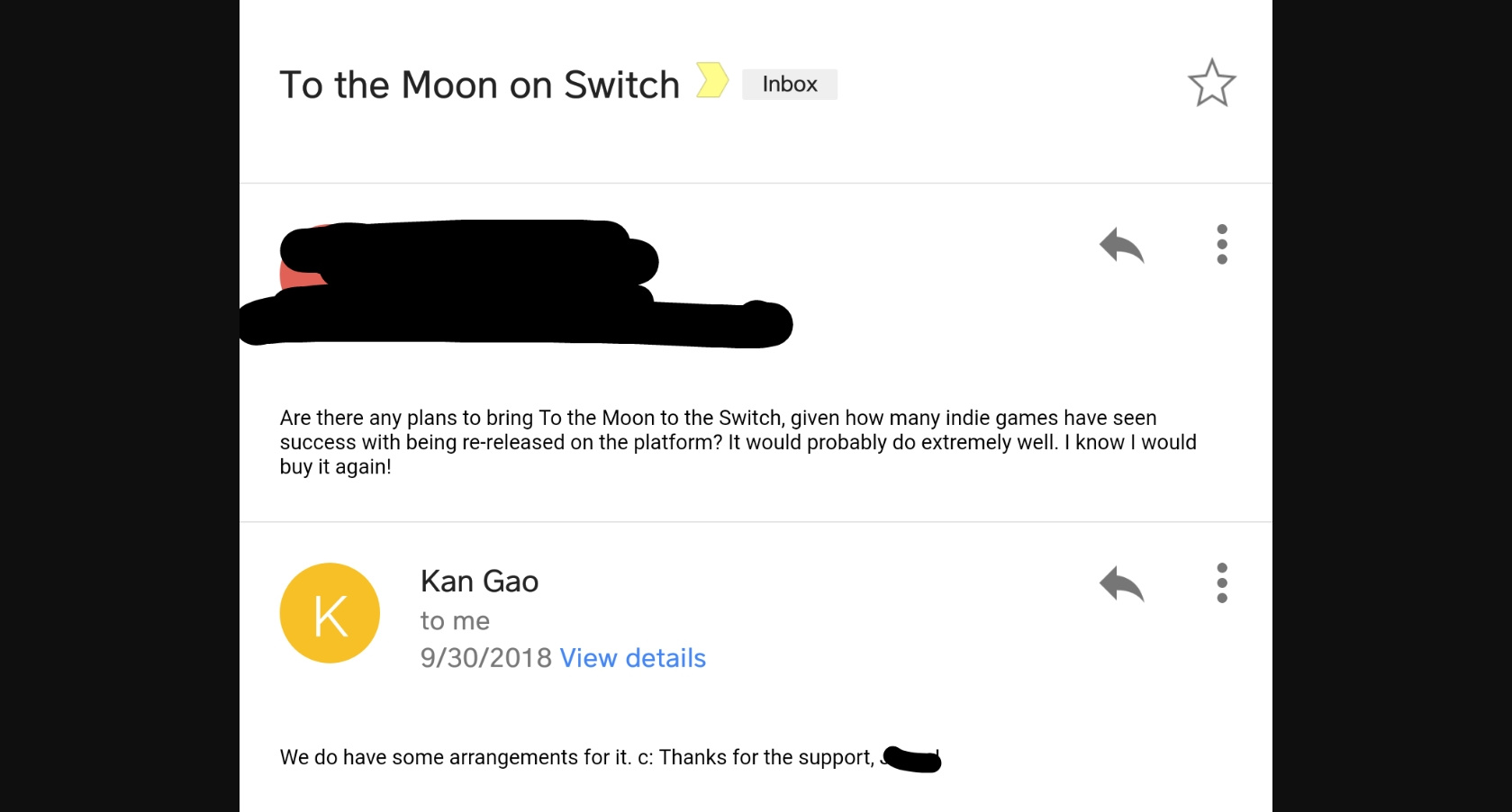1512x812 pixels.
Task: Collapse first message via its empty header space
Action: (x=937, y=270)
